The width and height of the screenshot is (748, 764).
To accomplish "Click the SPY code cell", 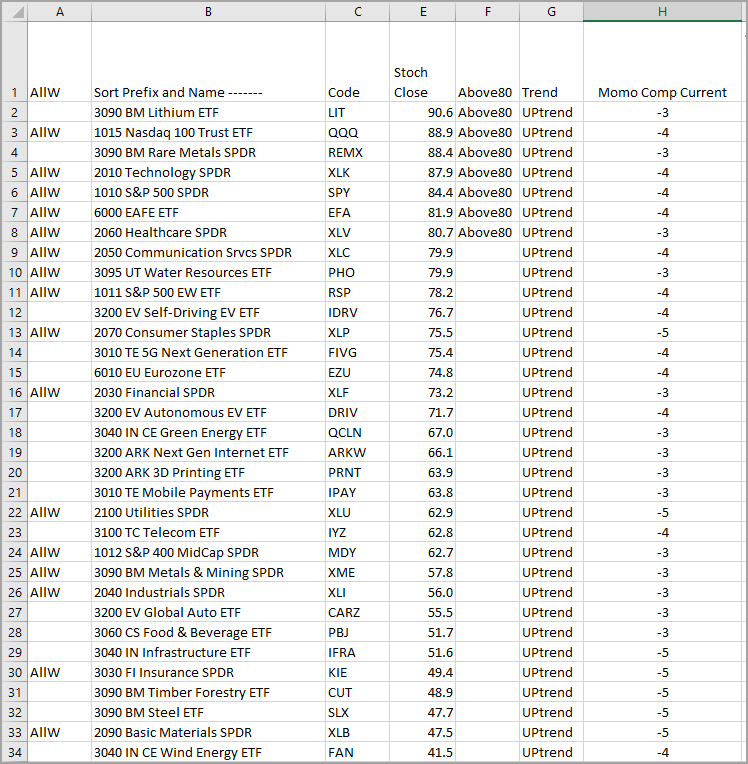I will coord(358,192).
